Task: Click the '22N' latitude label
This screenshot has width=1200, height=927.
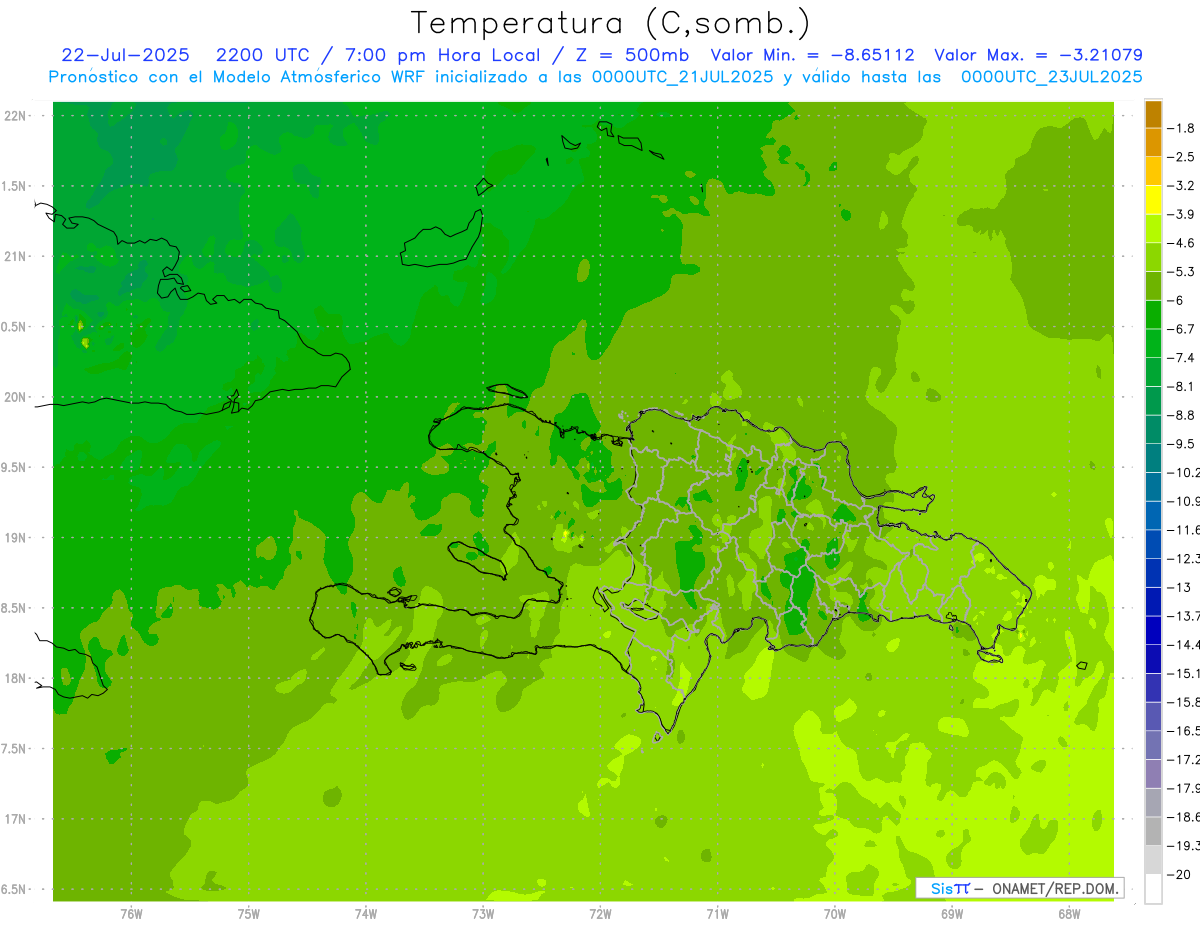Action: (15, 115)
